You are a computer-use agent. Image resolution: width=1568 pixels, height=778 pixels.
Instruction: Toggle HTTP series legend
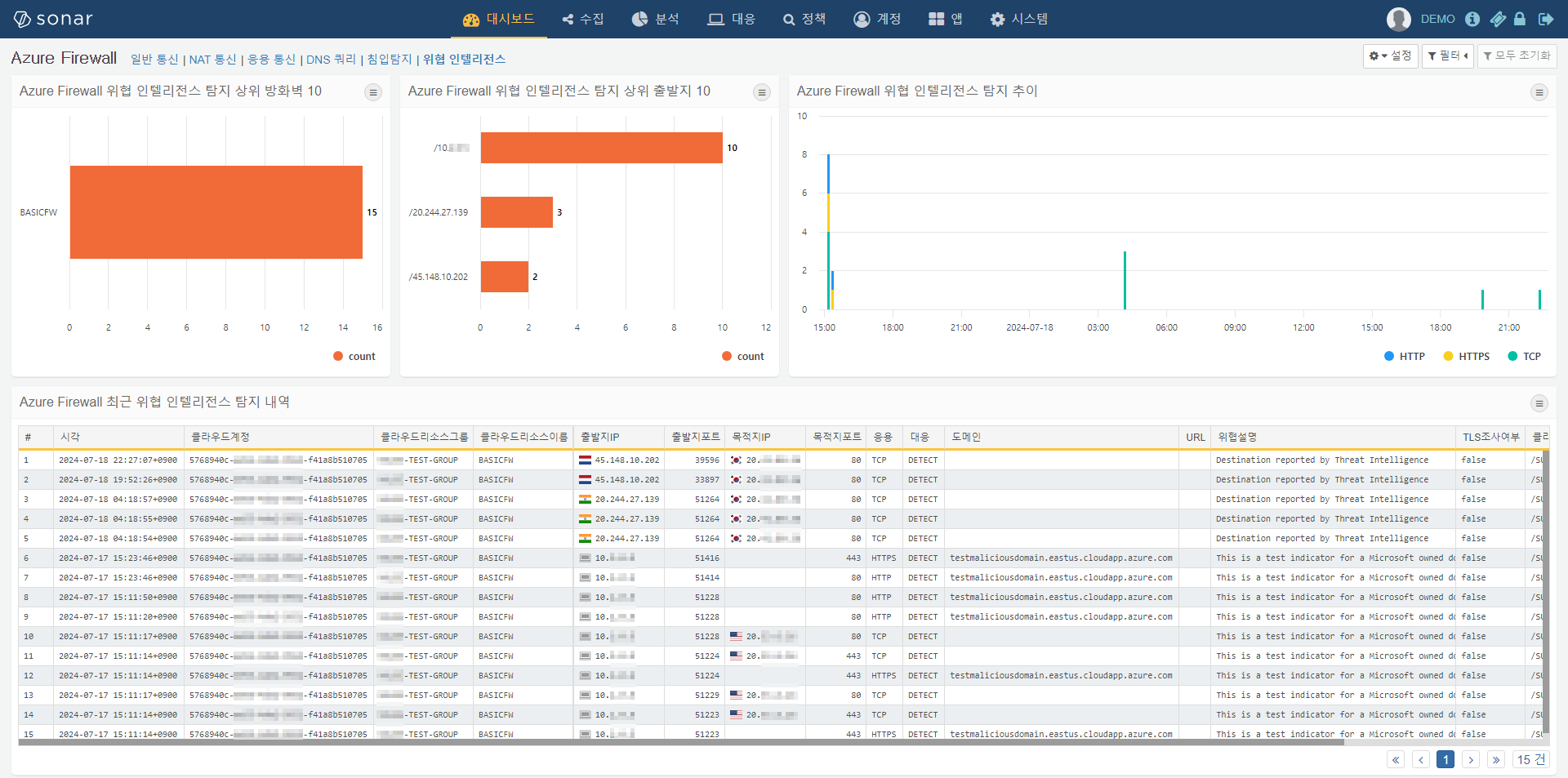tap(1405, 357)
